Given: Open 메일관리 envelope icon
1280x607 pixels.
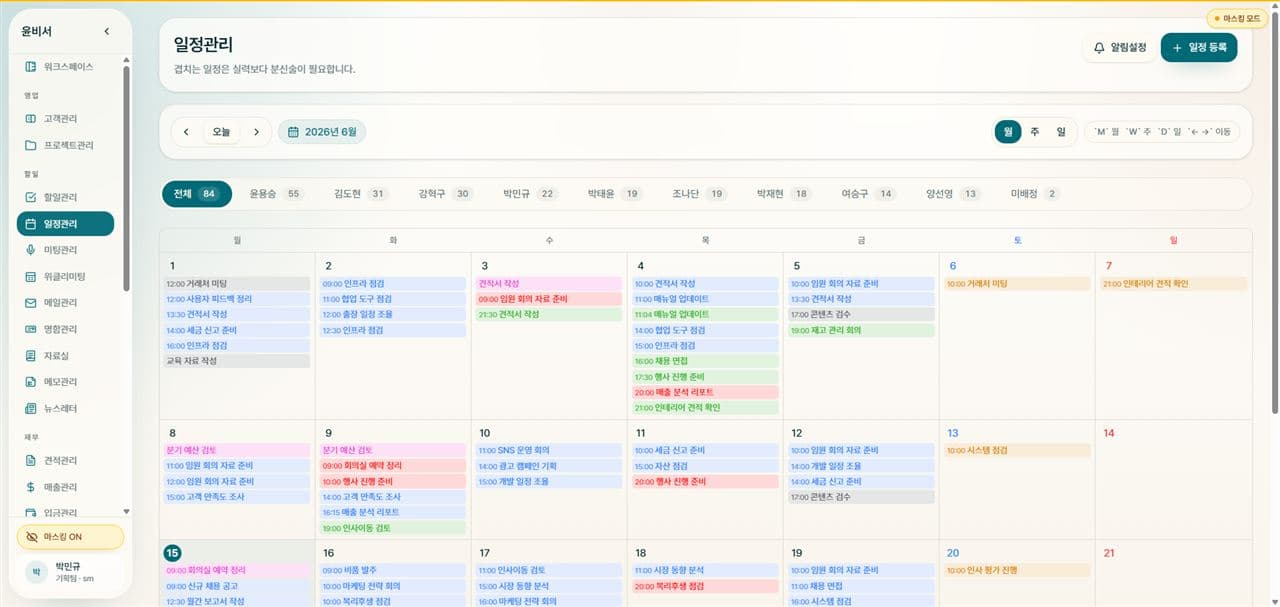Looking at the screenshot, I should click(x=30, y=303).
